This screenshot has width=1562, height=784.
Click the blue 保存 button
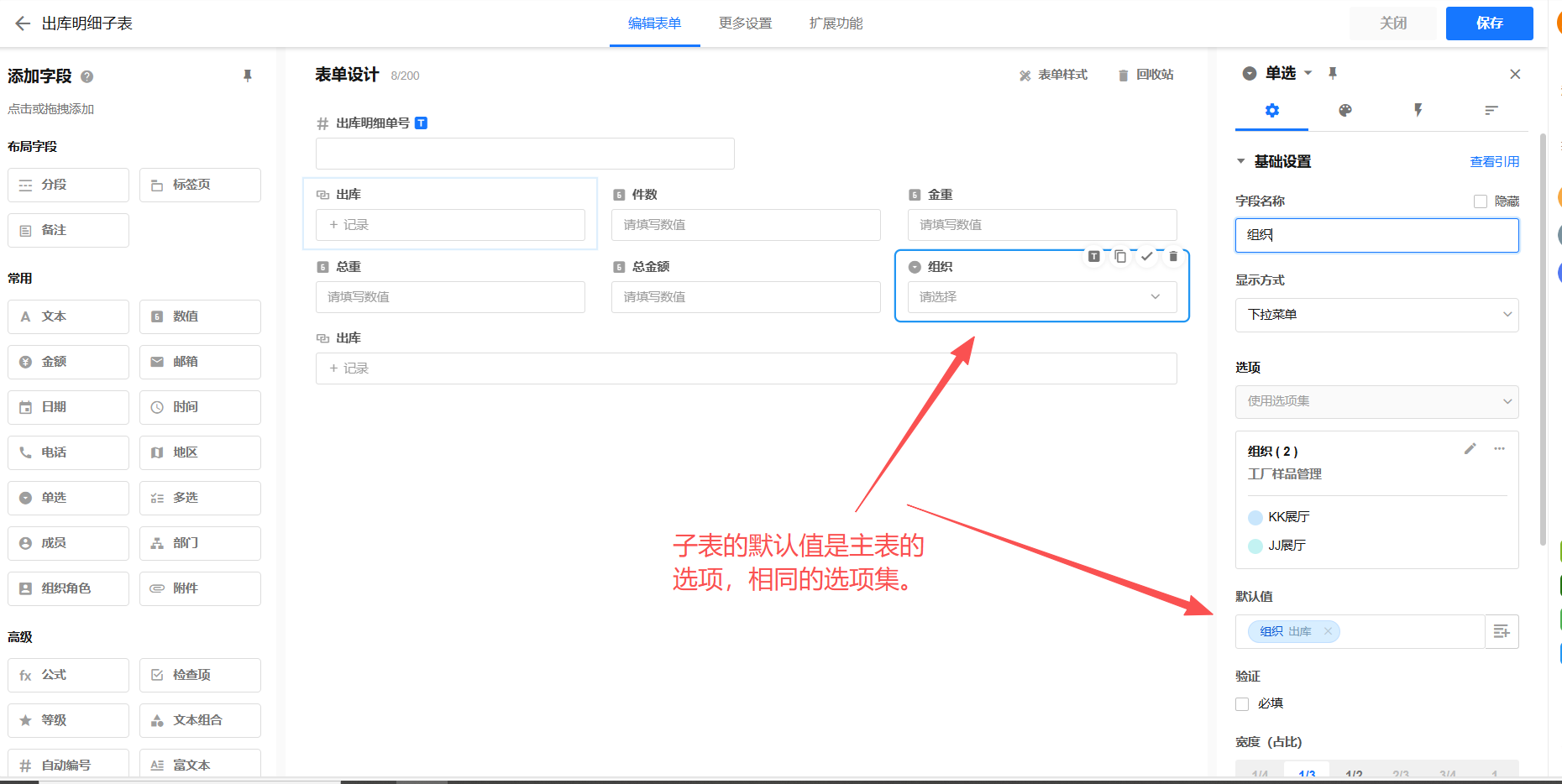click(1489, 24)
